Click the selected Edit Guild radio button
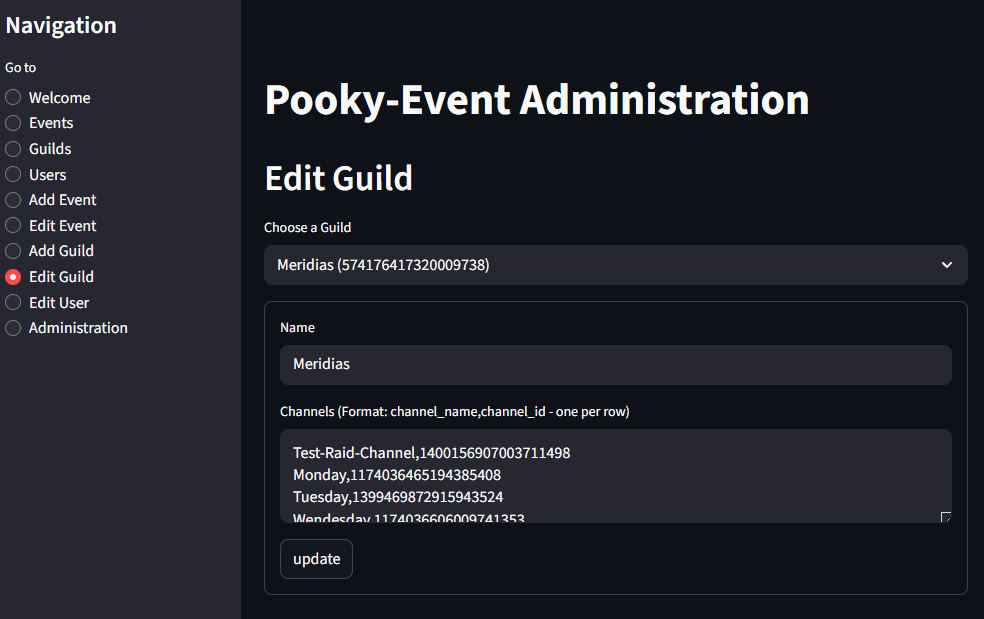This screenshot has height=619, width=984. (14, 277)
